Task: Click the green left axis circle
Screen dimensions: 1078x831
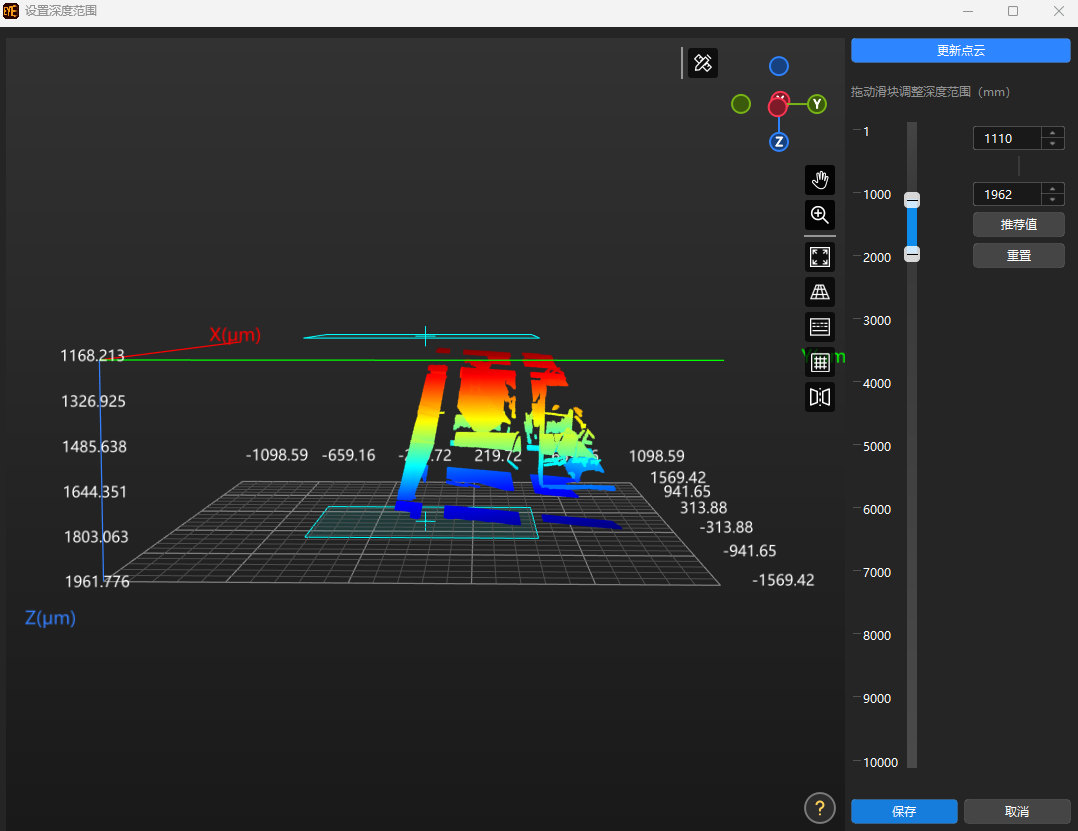Action: (740, 104)
